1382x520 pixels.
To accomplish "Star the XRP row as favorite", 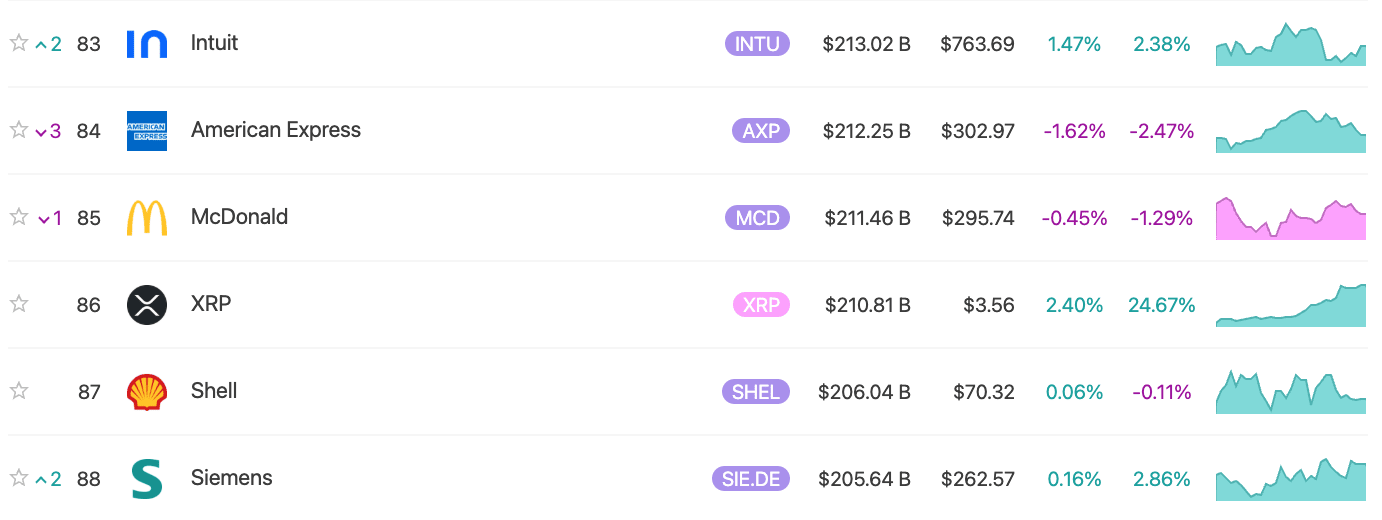I will [18, 304].
